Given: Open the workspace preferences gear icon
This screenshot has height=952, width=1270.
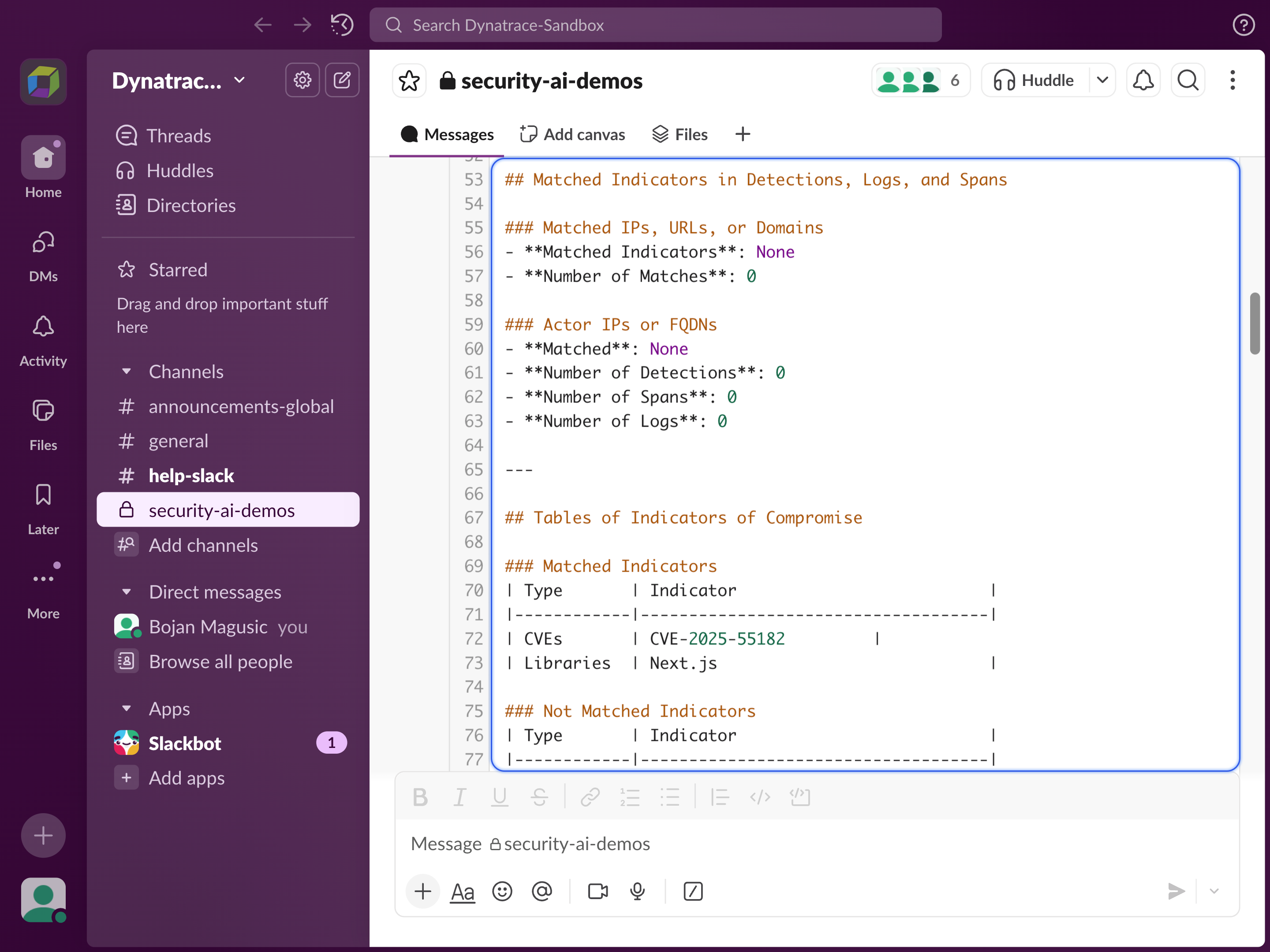Looking at the screenshot, I should click(302, 80).
